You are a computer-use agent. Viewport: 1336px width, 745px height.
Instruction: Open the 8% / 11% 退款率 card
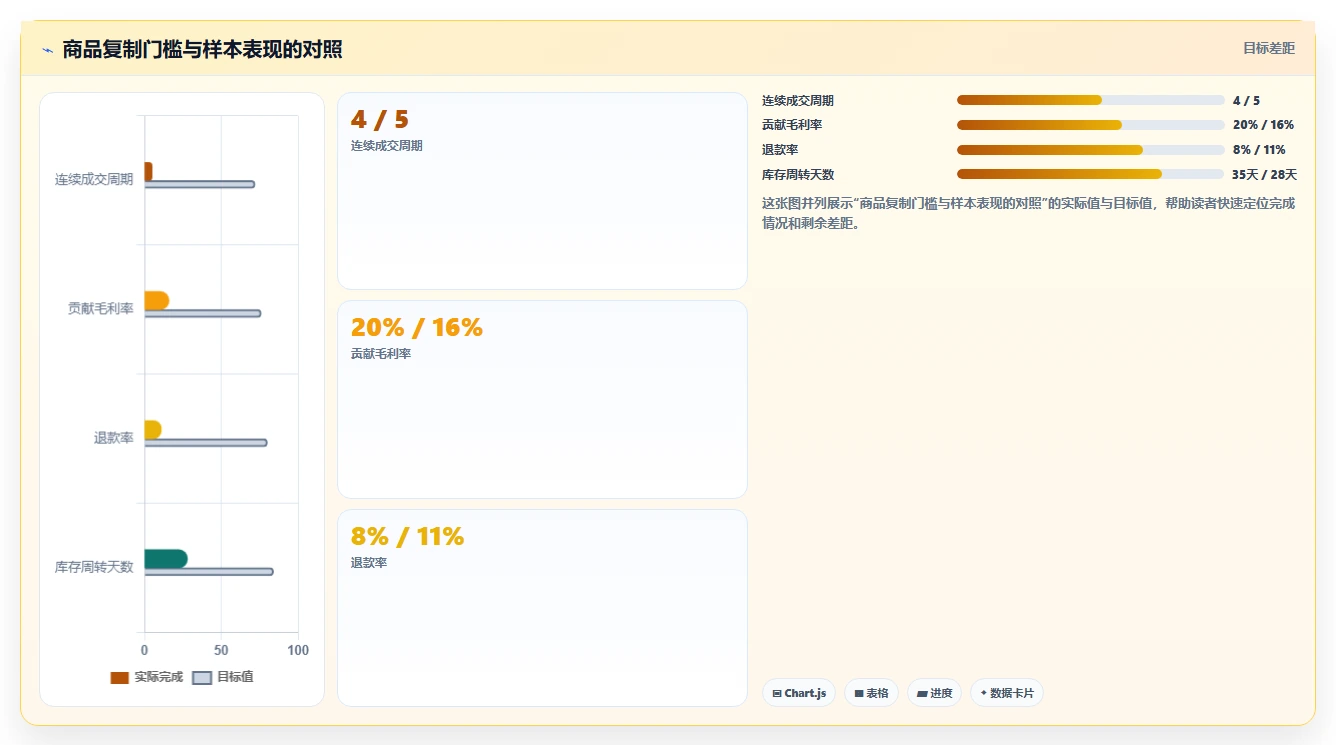542,608
